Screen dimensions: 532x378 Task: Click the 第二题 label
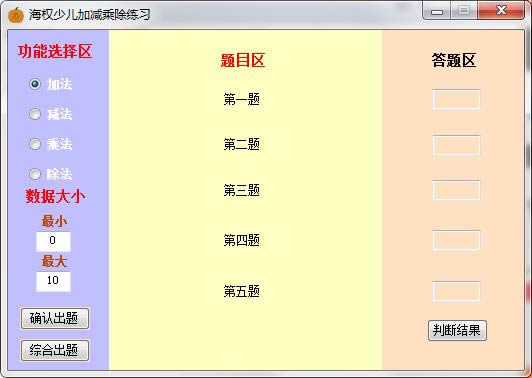coord(242,145)
